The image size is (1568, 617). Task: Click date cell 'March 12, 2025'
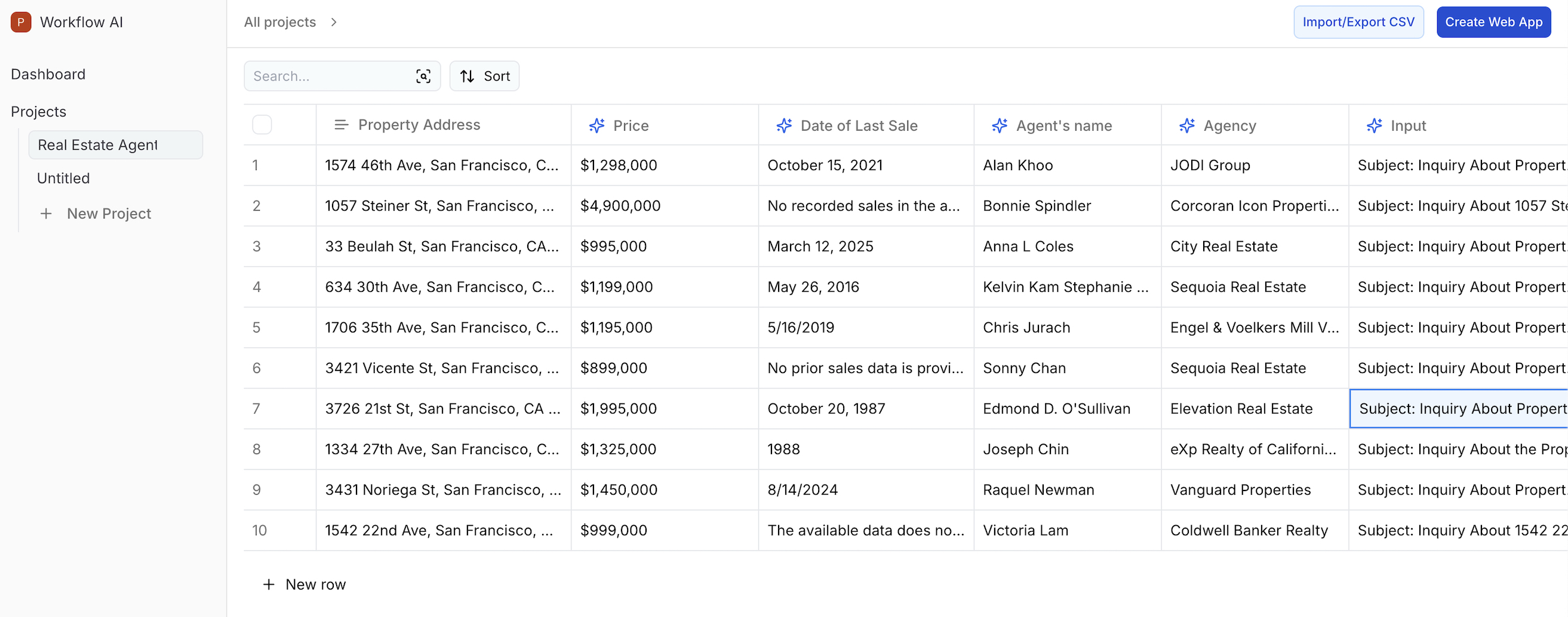[x=866, y=246]
